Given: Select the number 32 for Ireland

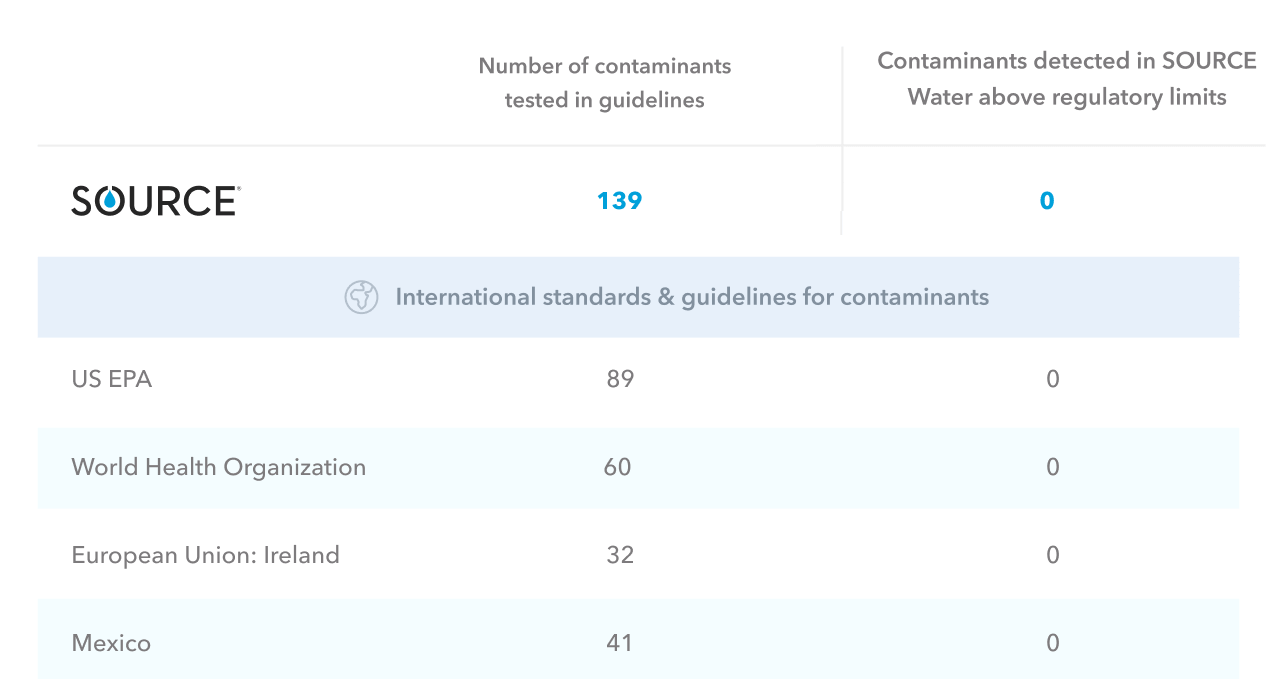Looking at the screenshot, I should point(620,555).
